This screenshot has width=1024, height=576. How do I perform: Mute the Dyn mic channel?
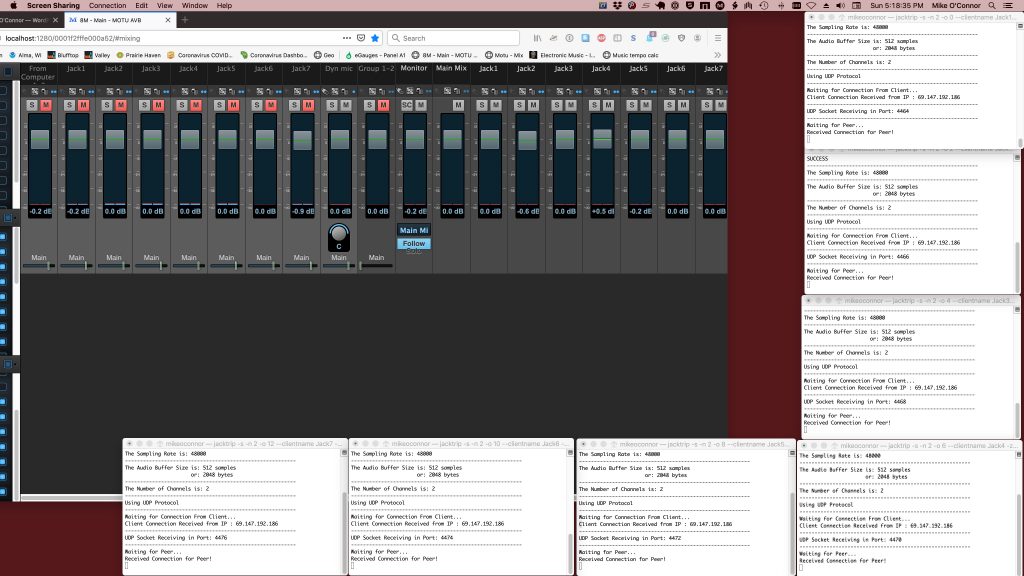[x=346, y=105]
